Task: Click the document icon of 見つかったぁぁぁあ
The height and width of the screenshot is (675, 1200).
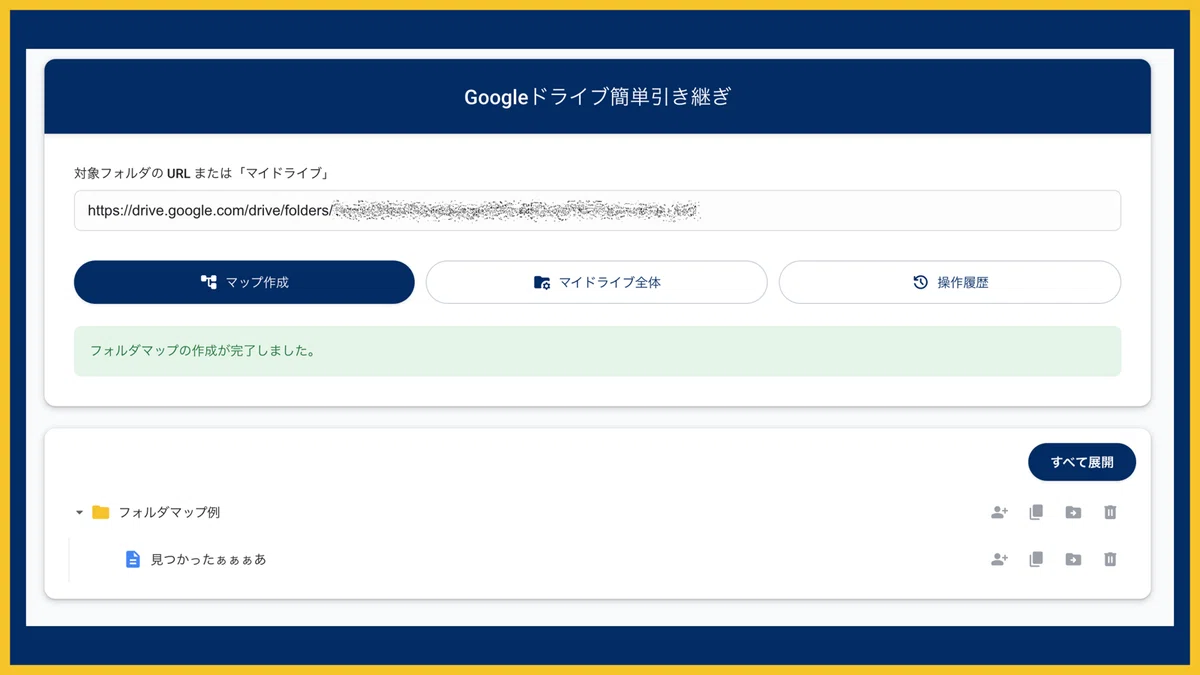Action: click(x=132, y=560)
